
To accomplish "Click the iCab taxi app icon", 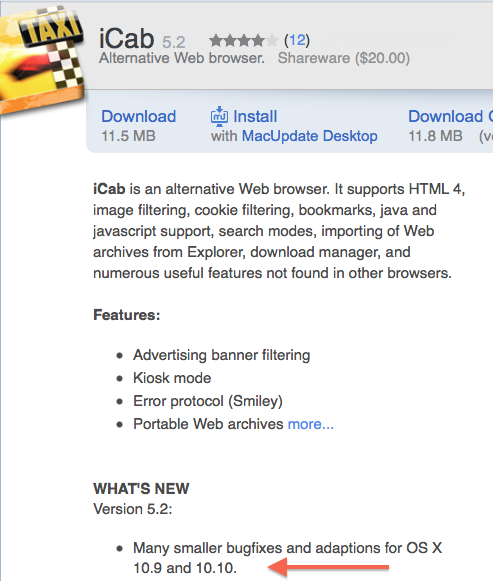I will 41,59.
